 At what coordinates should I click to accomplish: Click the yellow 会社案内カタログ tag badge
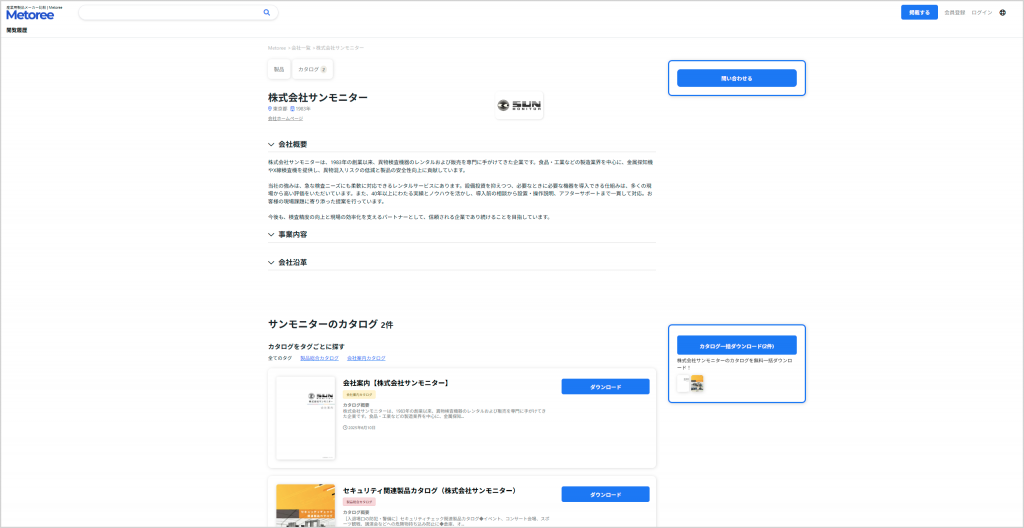359,395
